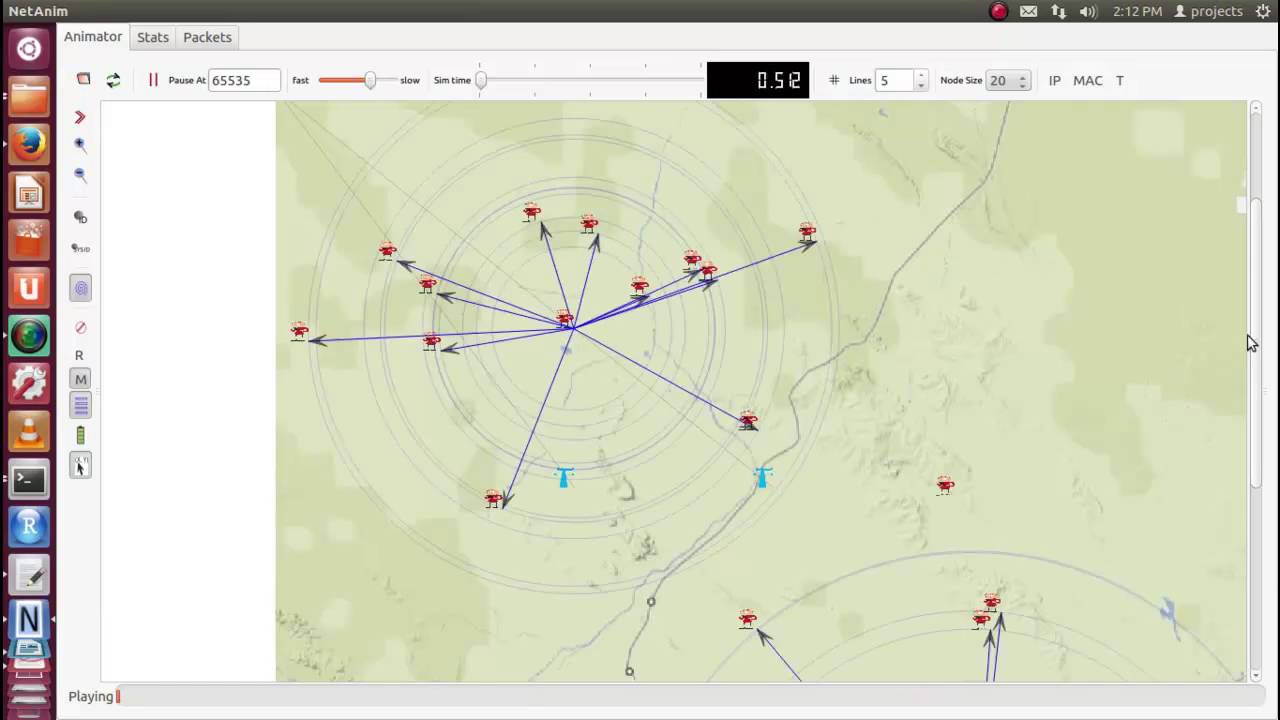Pause the simulation playback

153,80
